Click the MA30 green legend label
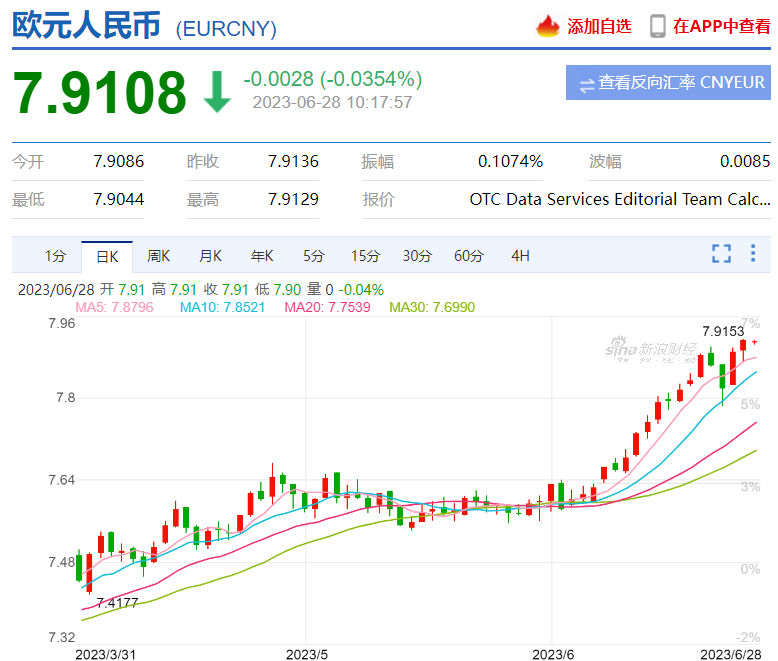This screenshot has width=778, height=661. [x=431, y=307]
